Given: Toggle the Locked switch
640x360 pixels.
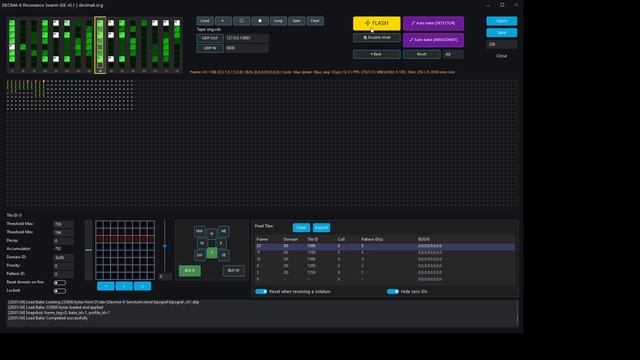Looking at the screenshot, I should coord(60,291).
